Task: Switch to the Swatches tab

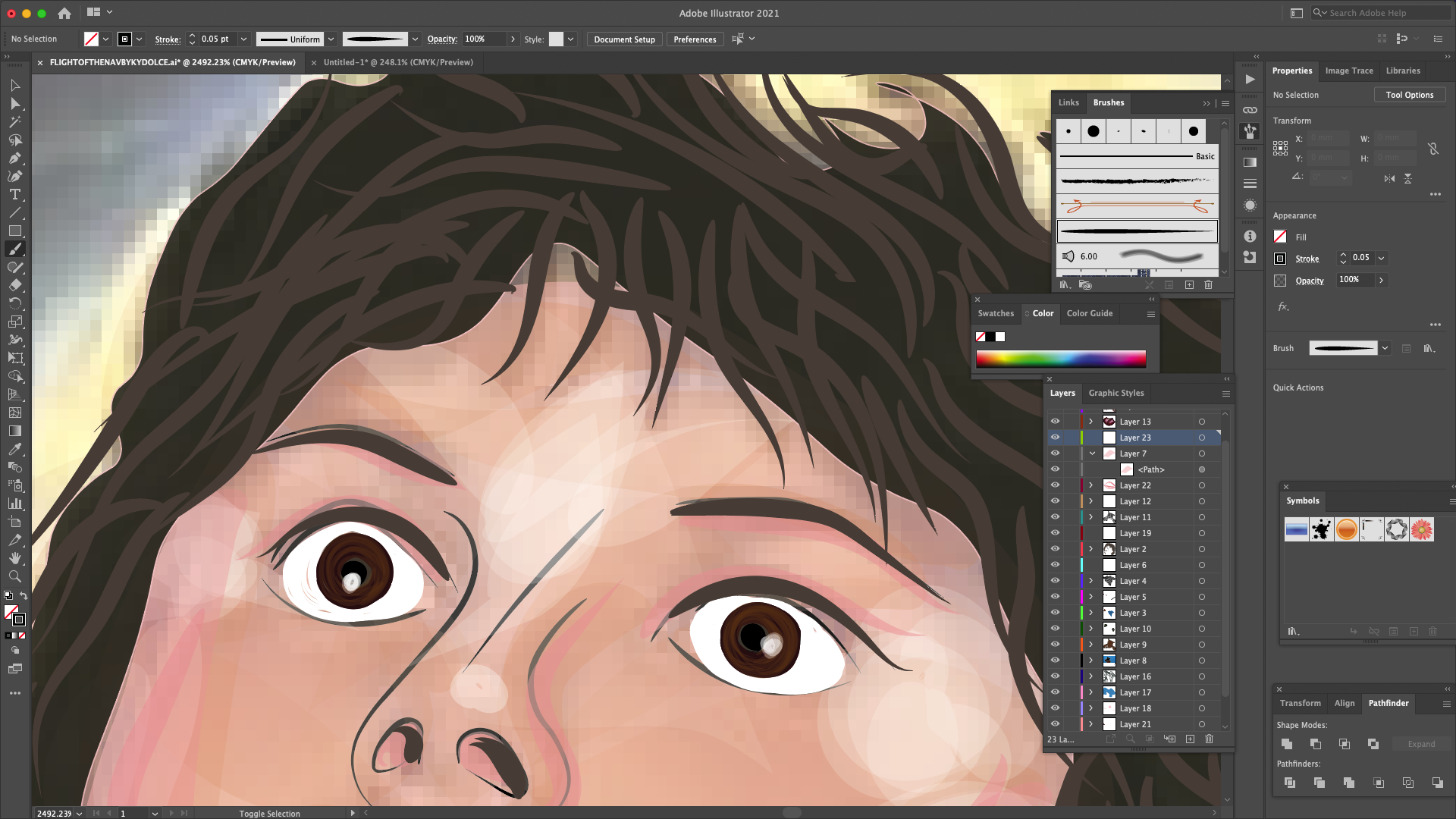Action: [x=996, y=313]
